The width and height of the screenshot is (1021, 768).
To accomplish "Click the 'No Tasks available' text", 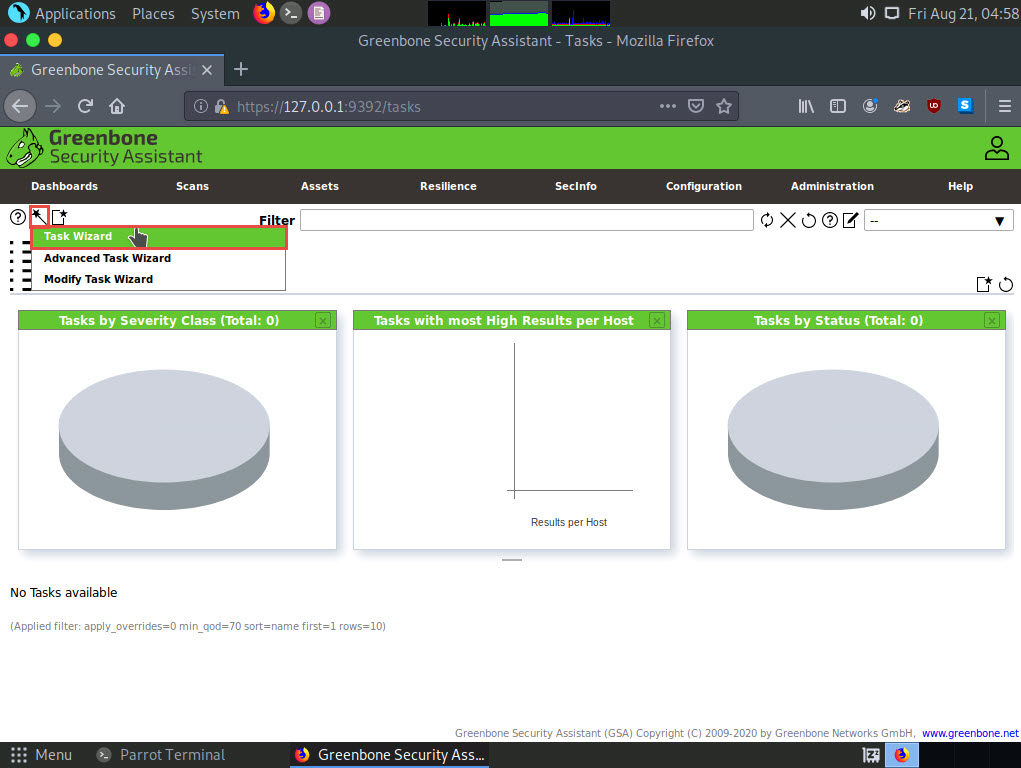I will [x=64, y=593].
